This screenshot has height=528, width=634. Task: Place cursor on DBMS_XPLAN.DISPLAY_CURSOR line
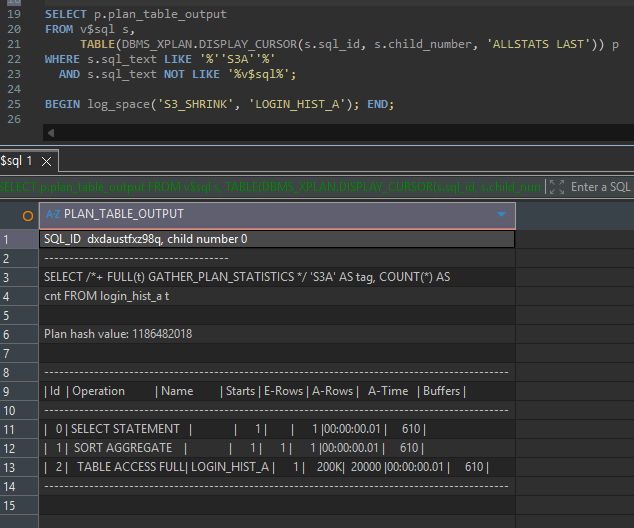(x=349, y=44)
